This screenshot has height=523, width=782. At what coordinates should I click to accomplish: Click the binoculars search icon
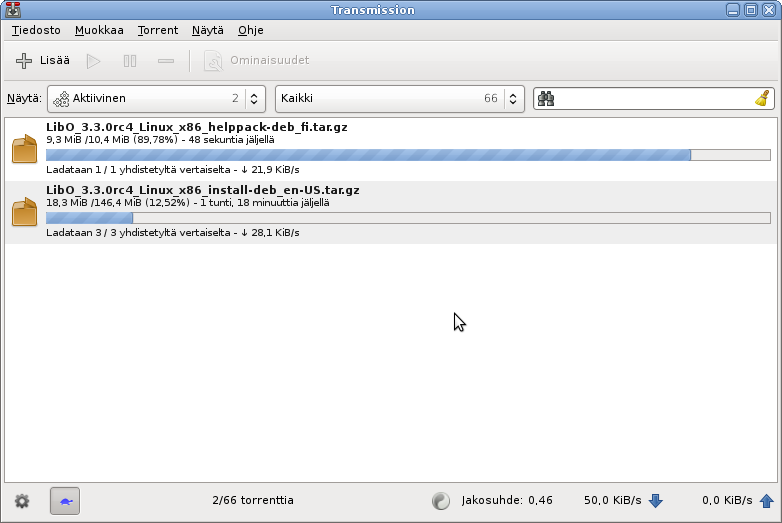pos(546,99)
